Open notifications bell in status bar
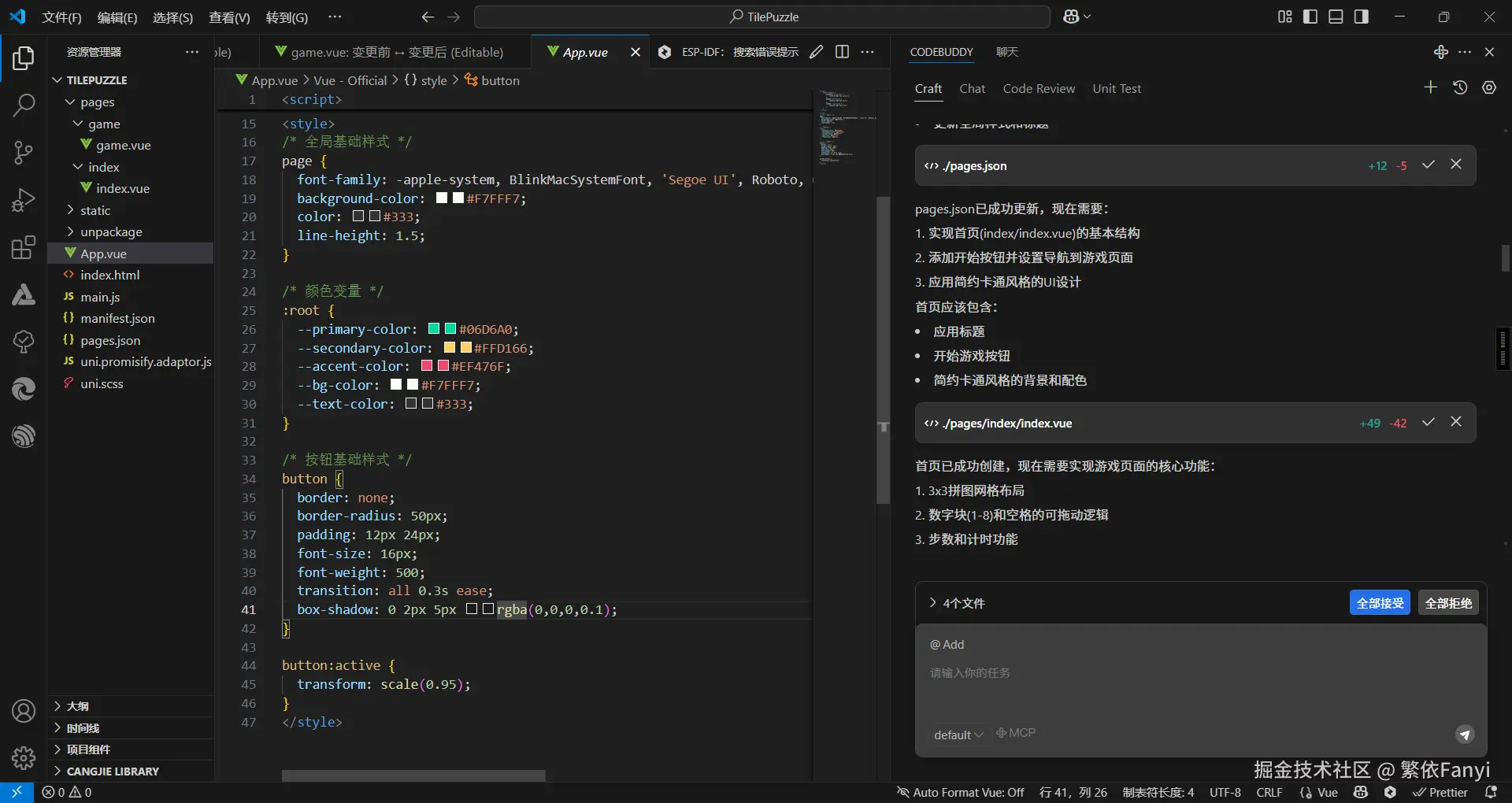Viewport: 1512px width, 803px height. (1491, 792)
